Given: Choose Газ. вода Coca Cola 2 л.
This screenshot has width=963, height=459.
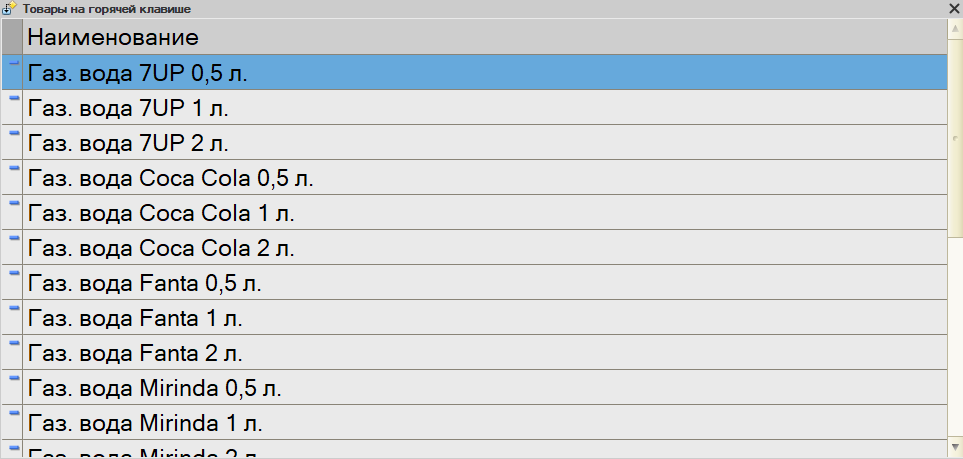Looking at the screenshot, I should click(161, 248).
